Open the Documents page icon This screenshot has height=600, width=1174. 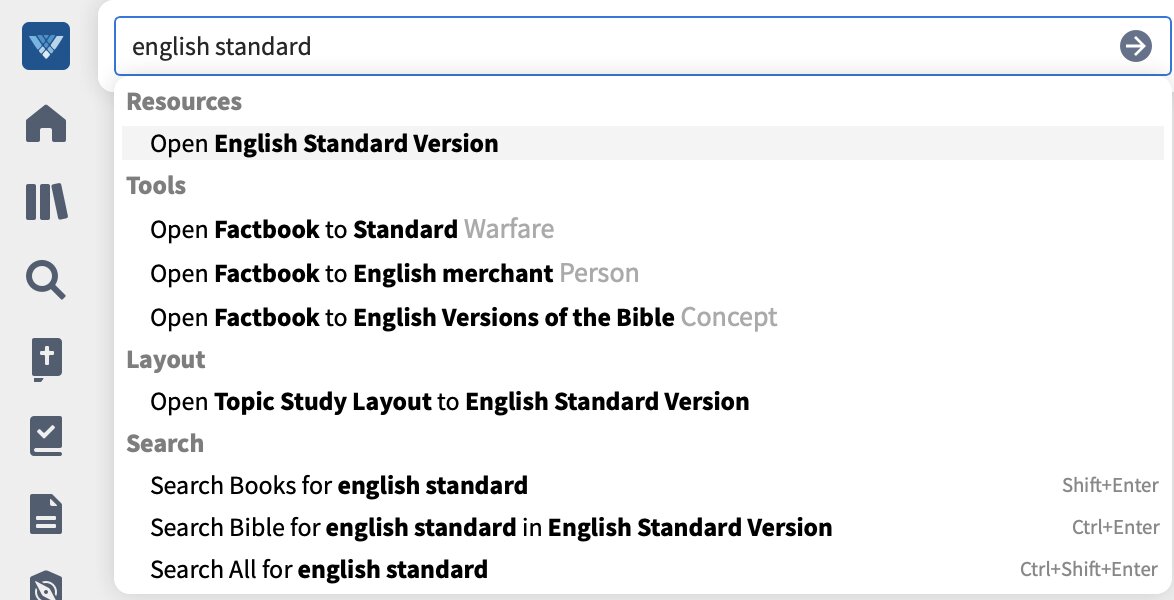(46, 514)
